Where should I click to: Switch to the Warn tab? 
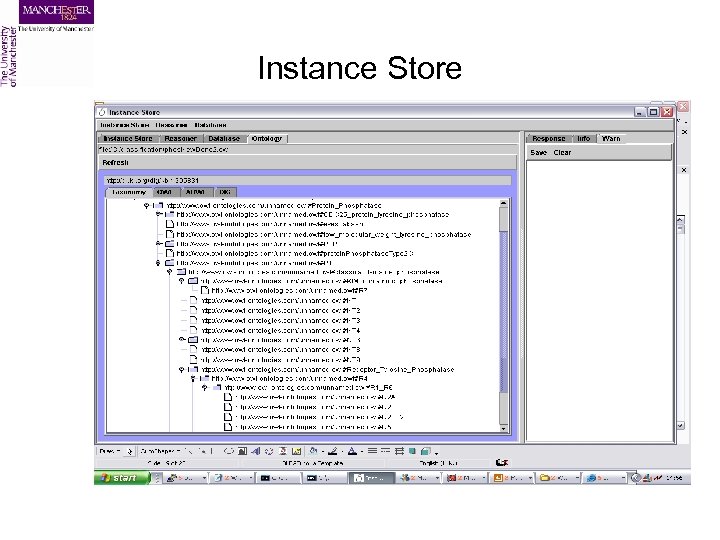pyautogui.click(x=611, y=139)
